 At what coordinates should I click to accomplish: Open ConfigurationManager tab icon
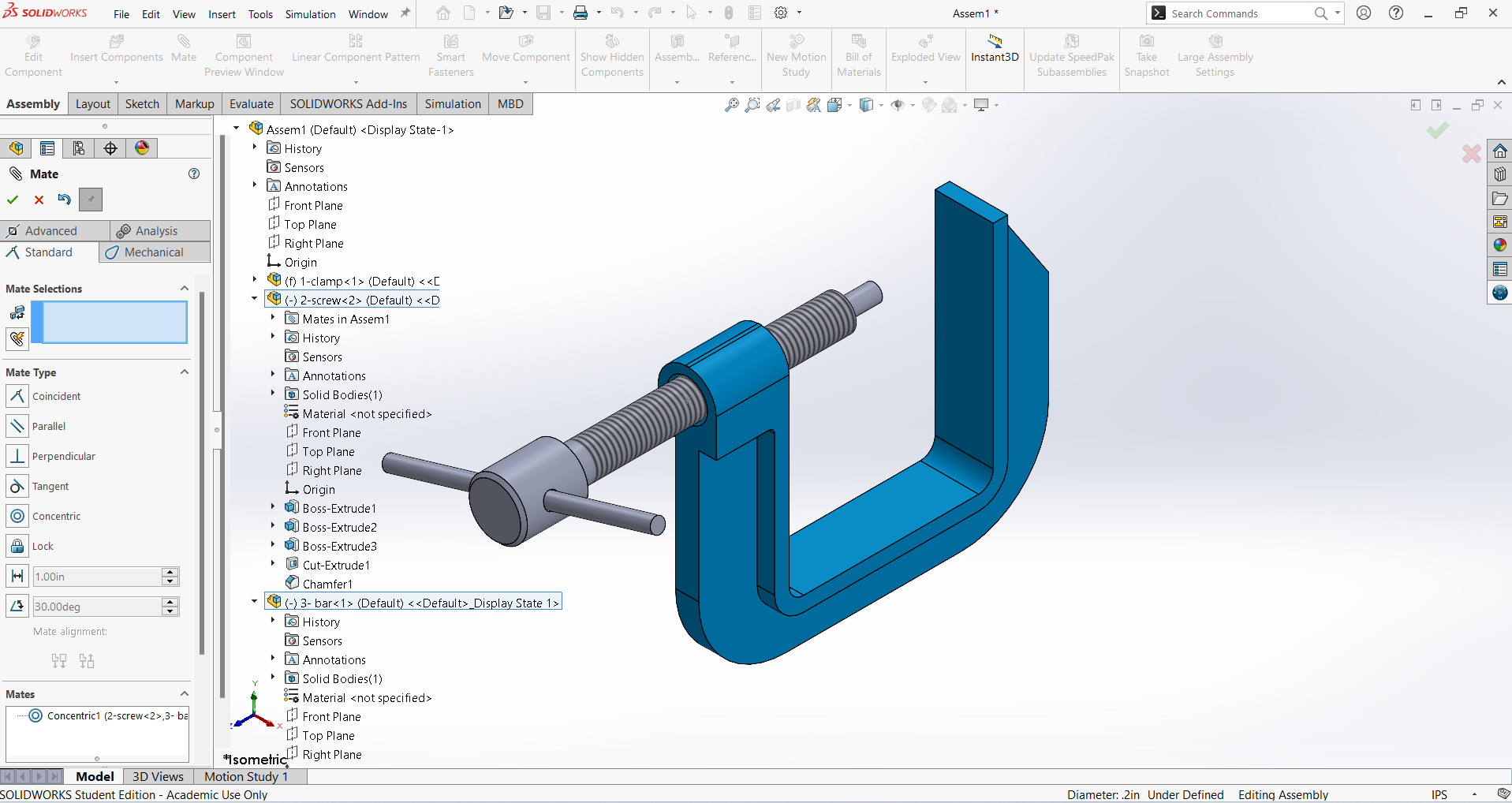point(79,148)
